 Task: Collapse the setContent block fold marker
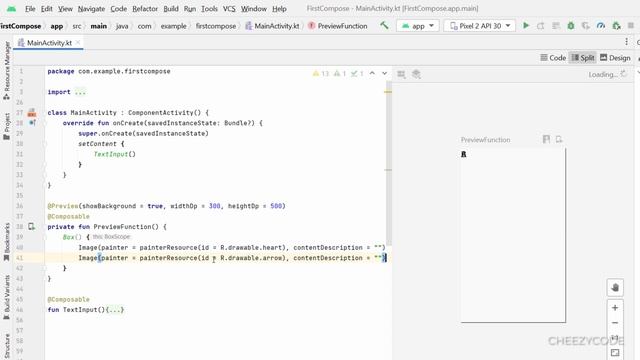pyautogui.click(x=44, y=144)
